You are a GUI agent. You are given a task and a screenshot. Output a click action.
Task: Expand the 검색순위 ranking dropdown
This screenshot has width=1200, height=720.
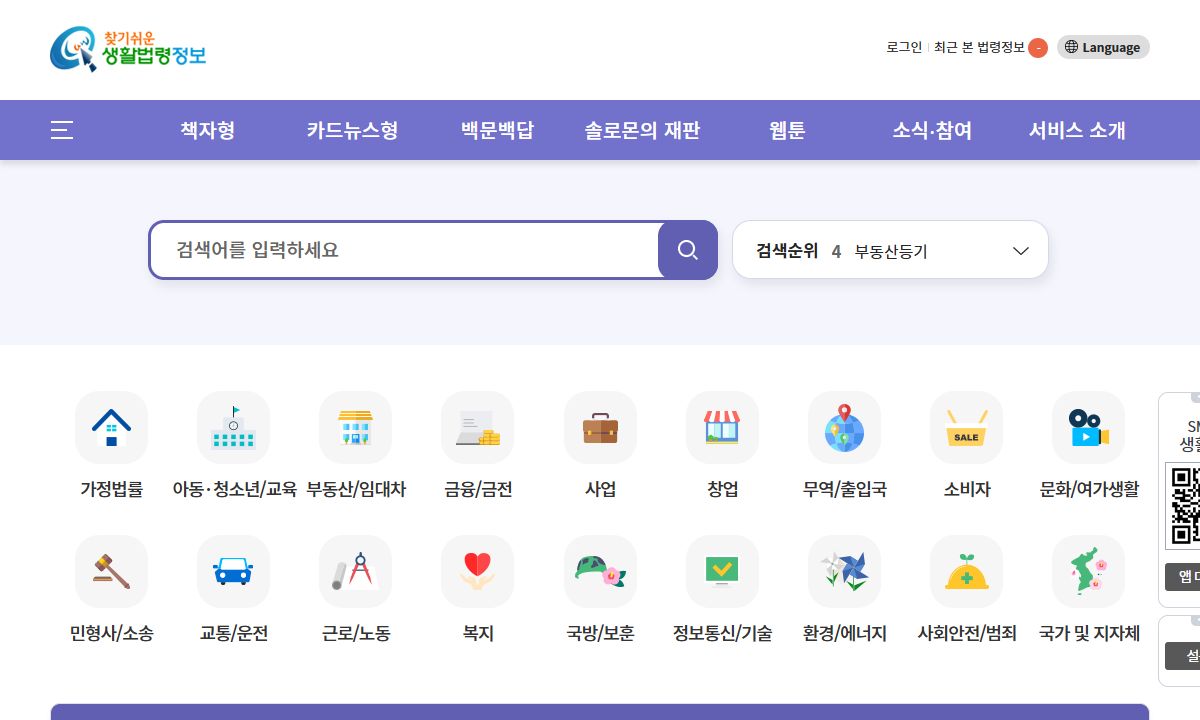pos(1021,251)
